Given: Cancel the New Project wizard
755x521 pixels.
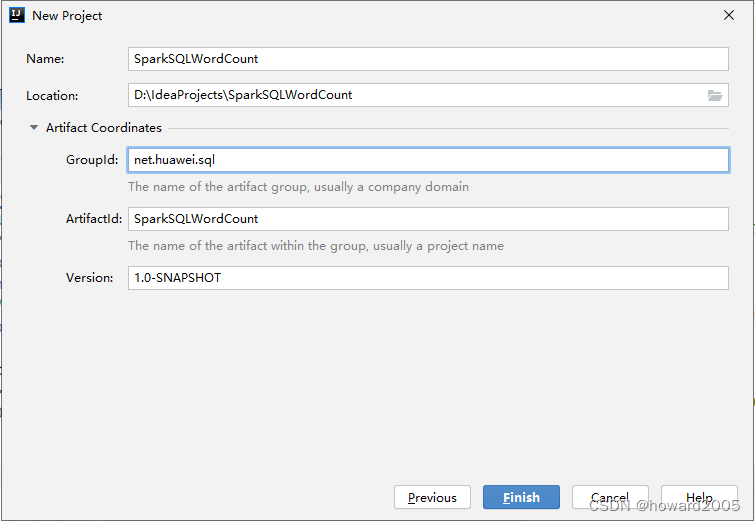Looking at the screenshot, I should click(x=610, y=497).
